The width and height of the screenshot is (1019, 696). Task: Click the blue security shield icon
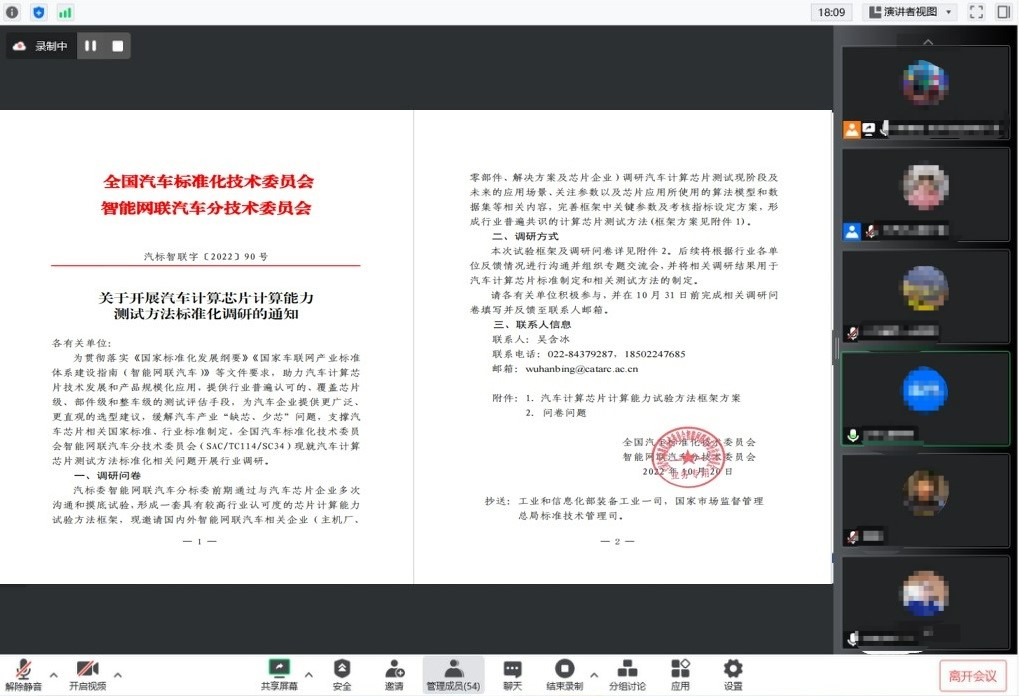[39, 12]
